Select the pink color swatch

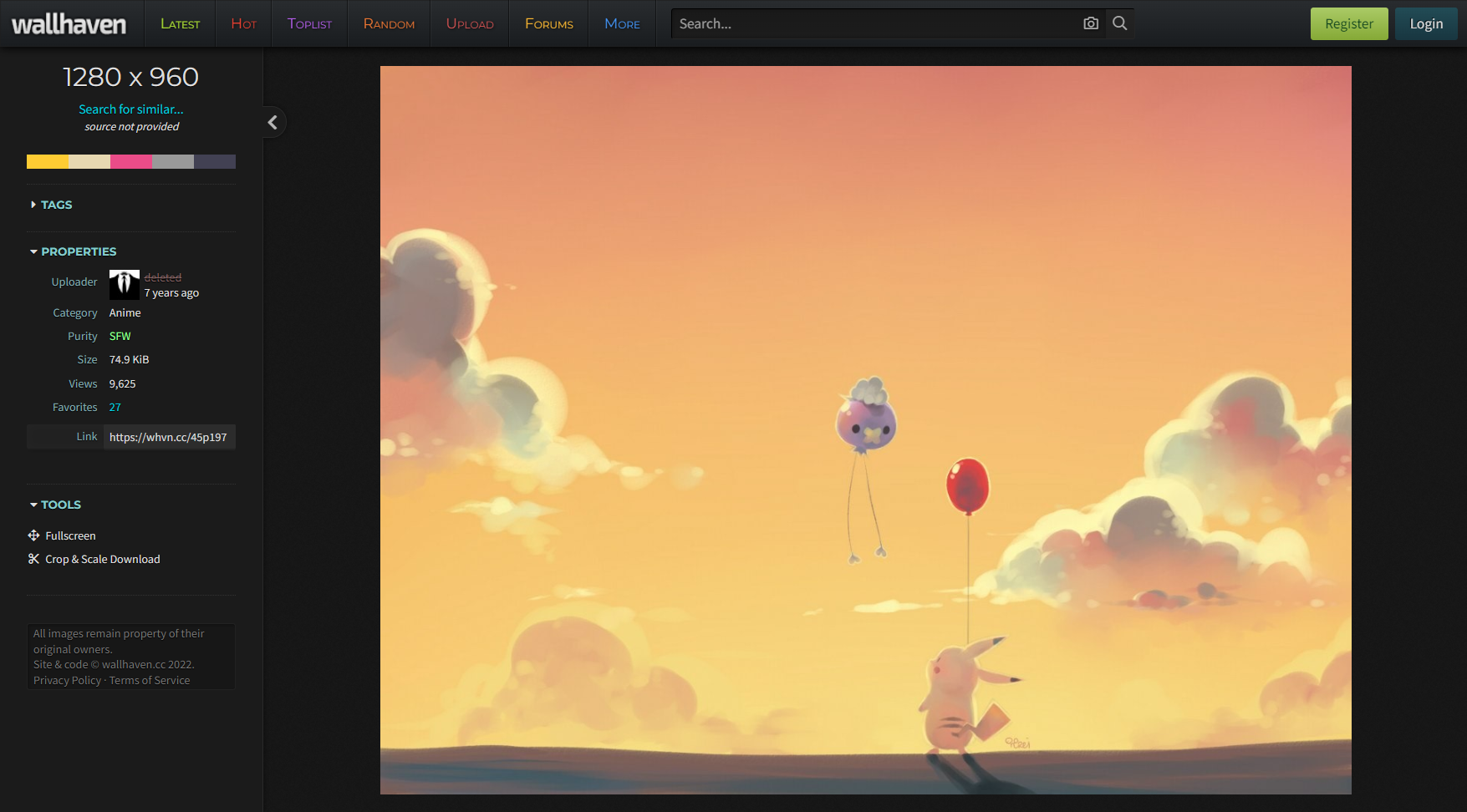click(x=131, y=161)
